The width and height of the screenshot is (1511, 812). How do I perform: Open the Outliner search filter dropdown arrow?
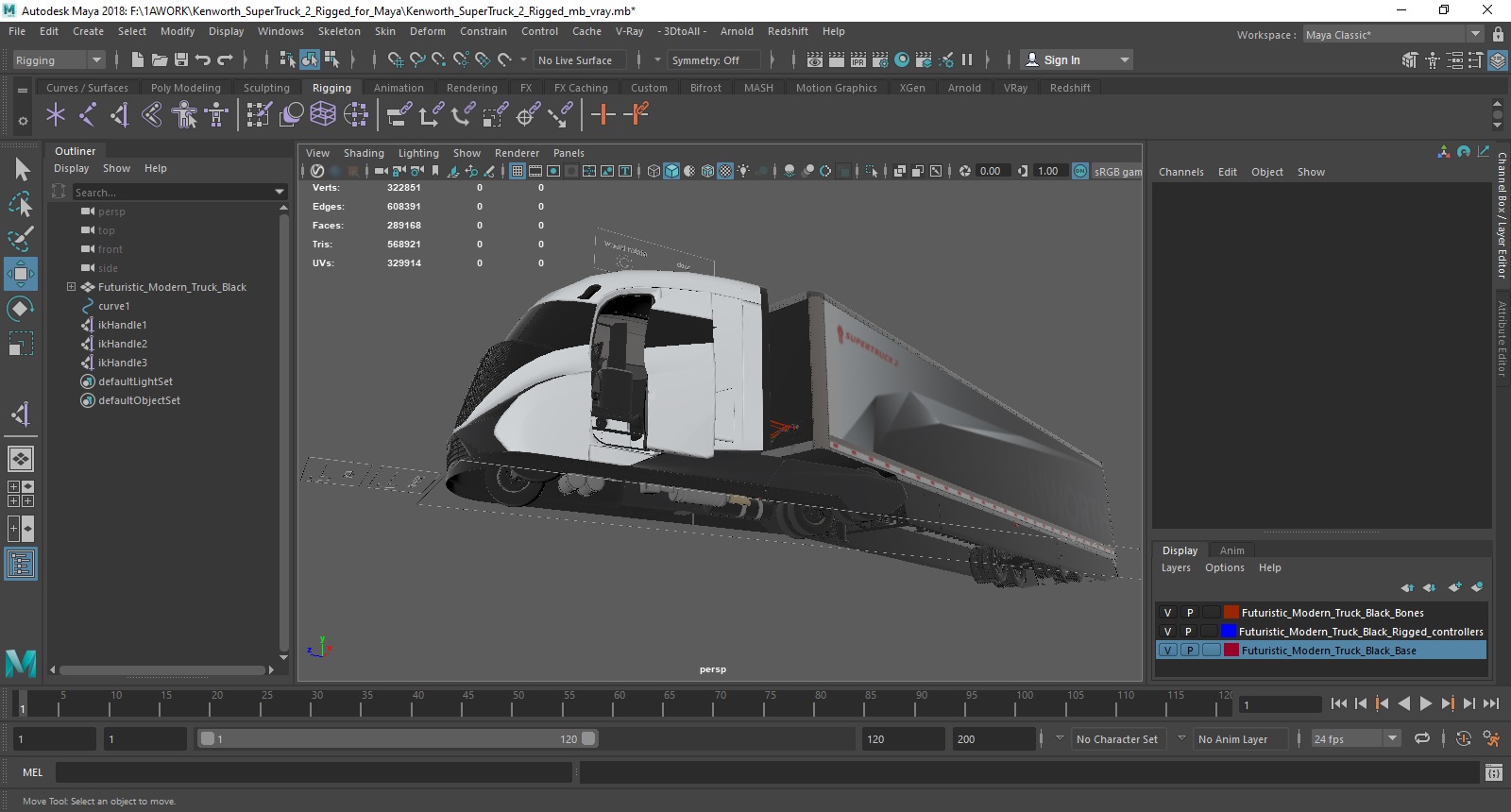point(279,192)
